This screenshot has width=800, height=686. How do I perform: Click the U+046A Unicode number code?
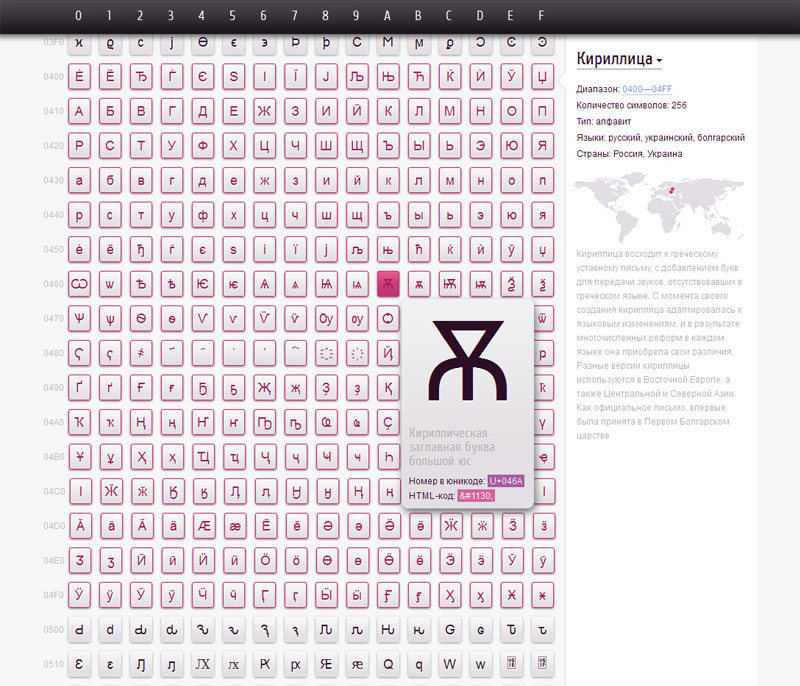point(506,481)
